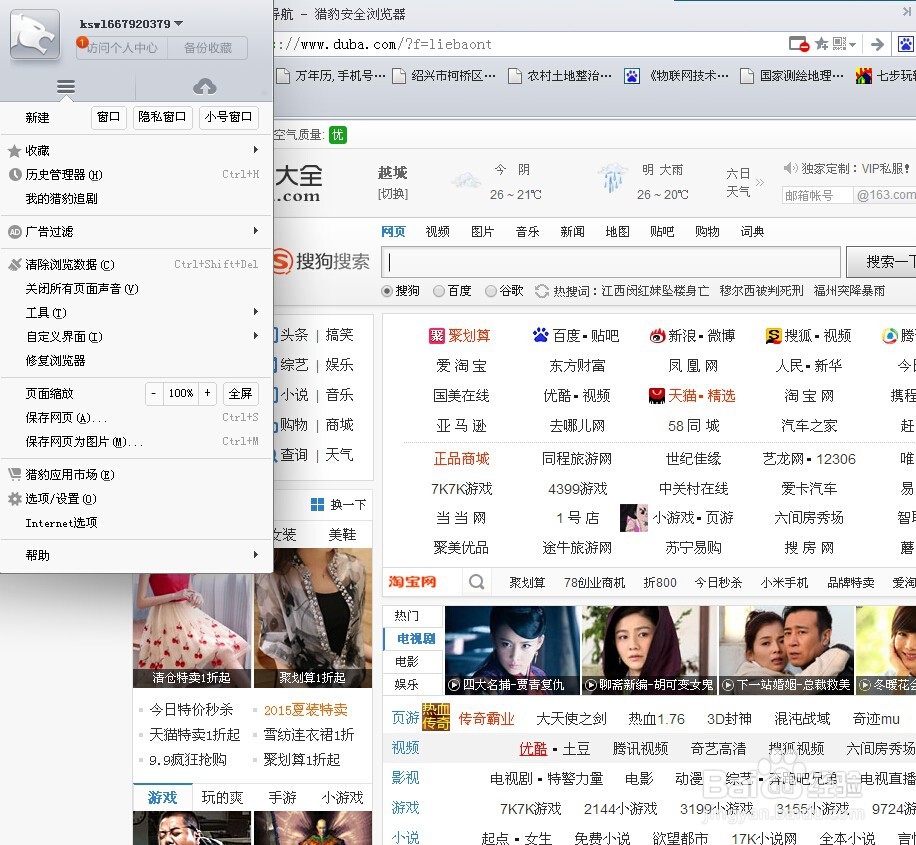Click the shopping cart app market icon

click(15, 475)
